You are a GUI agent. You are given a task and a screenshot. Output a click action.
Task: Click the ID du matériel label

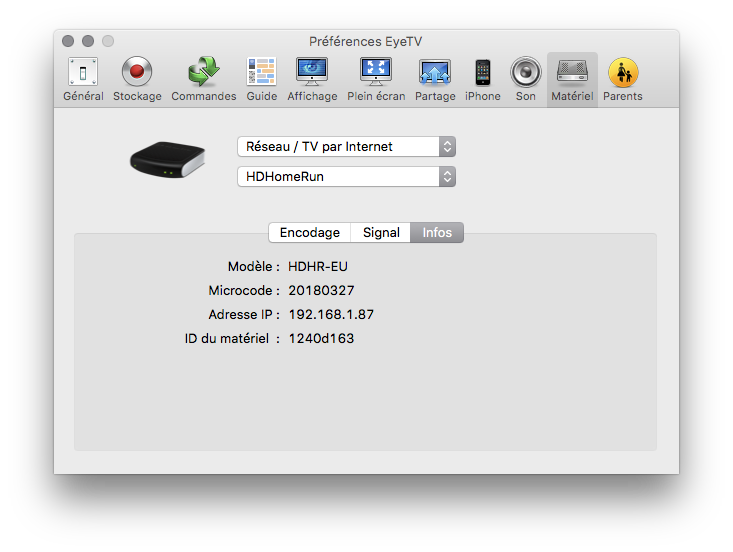click(232, 338)
